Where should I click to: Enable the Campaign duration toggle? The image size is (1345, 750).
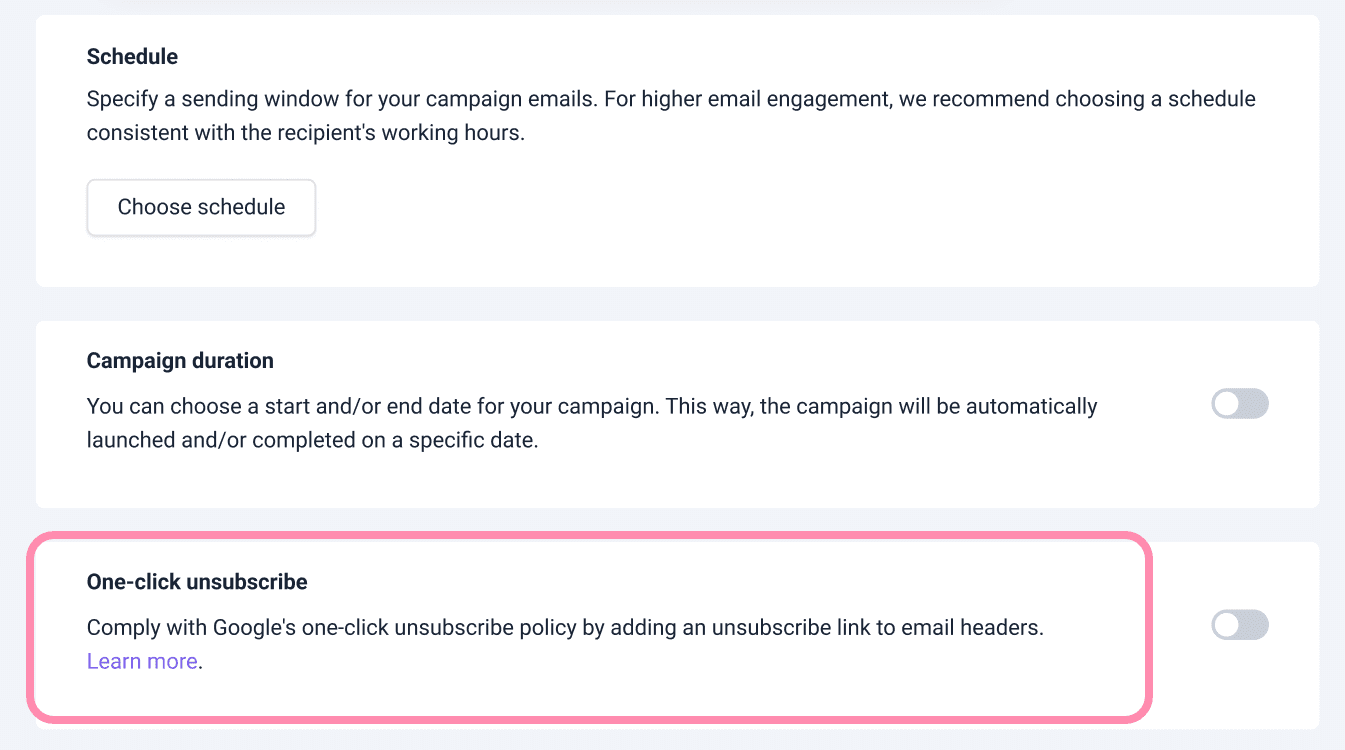(x=1240, y=404)
